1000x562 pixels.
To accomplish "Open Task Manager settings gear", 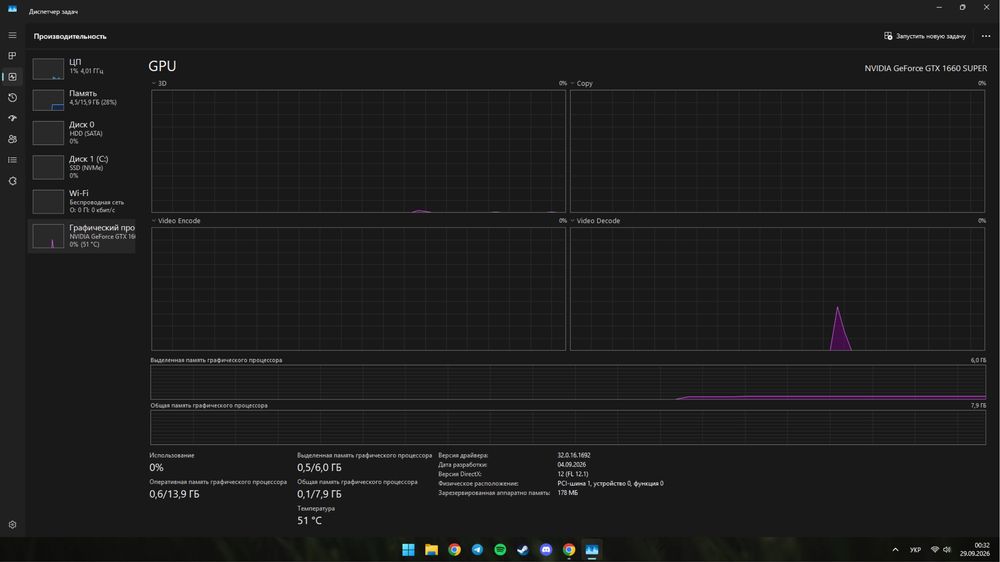I will [x=12, y=524].
